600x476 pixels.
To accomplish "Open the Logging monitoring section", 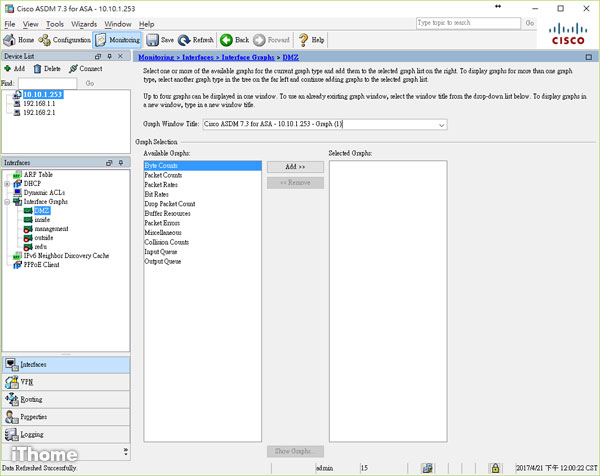I will tap(66, 434).
